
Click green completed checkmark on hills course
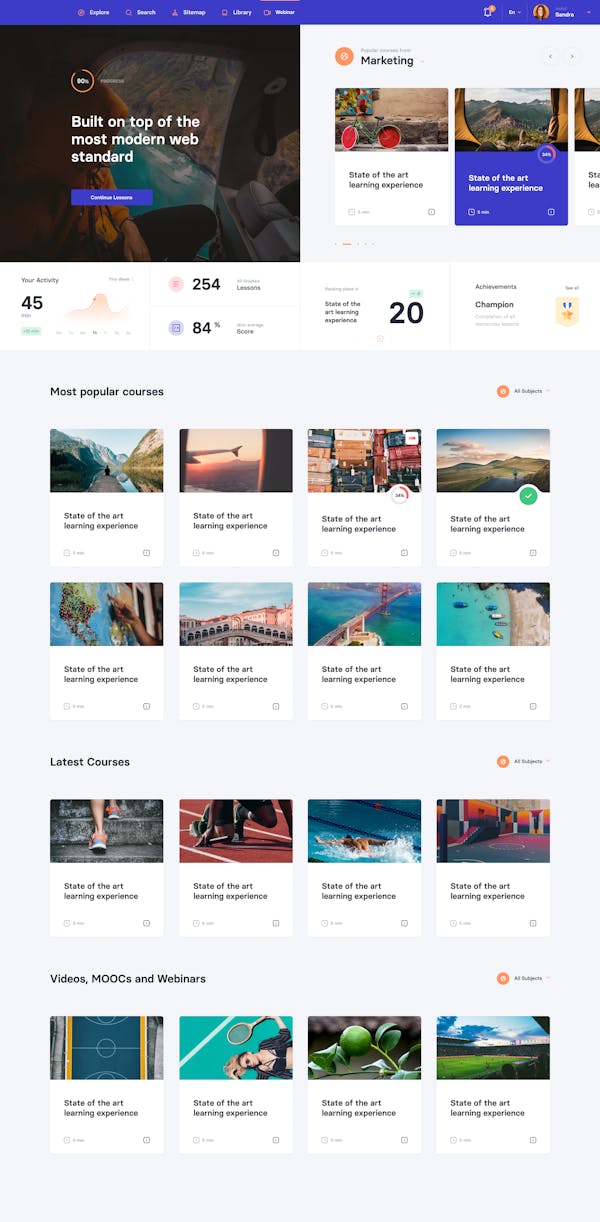[528, 495]
